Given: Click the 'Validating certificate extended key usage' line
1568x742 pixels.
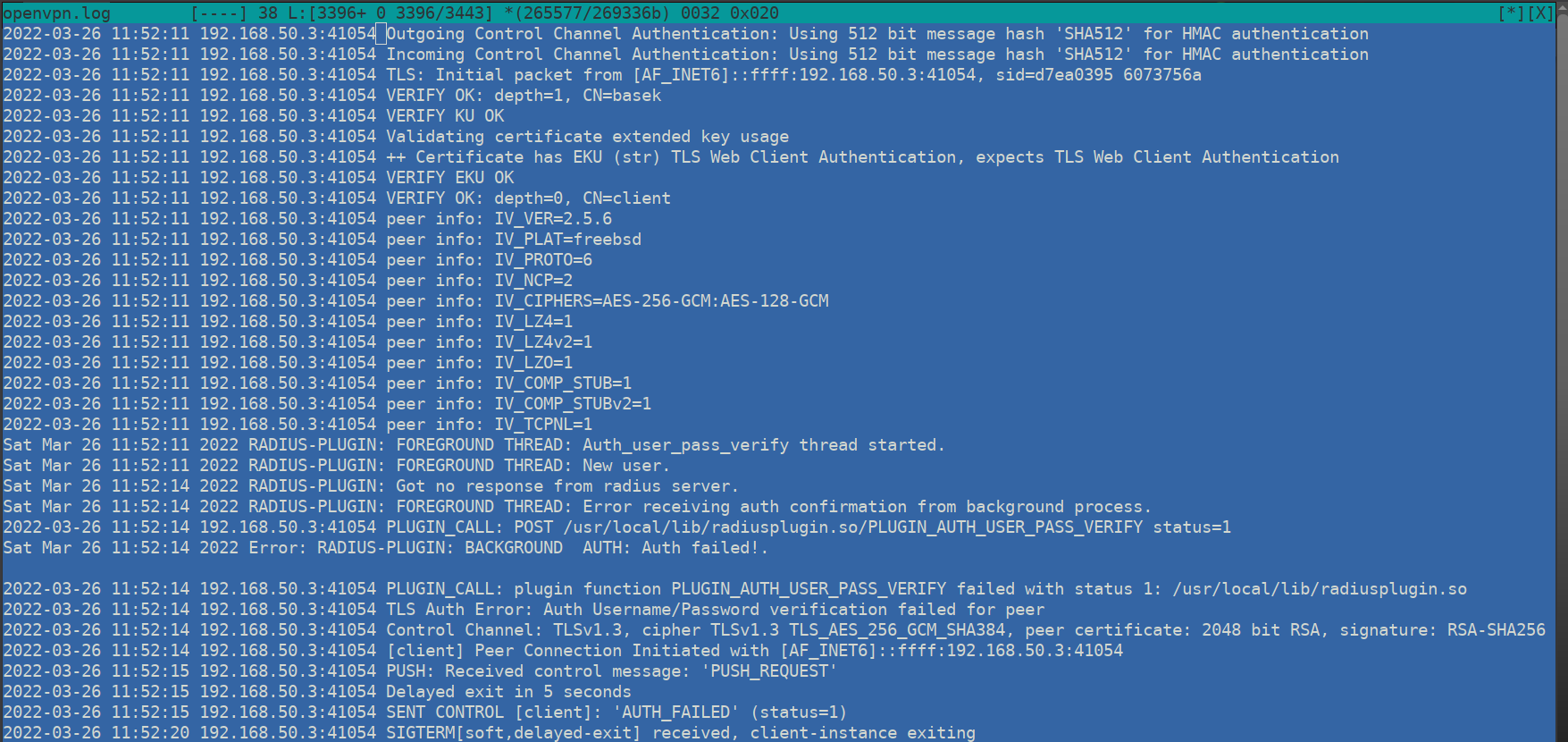Looking at the screenshot, I should pyautogui.click(x=587, y=137).
